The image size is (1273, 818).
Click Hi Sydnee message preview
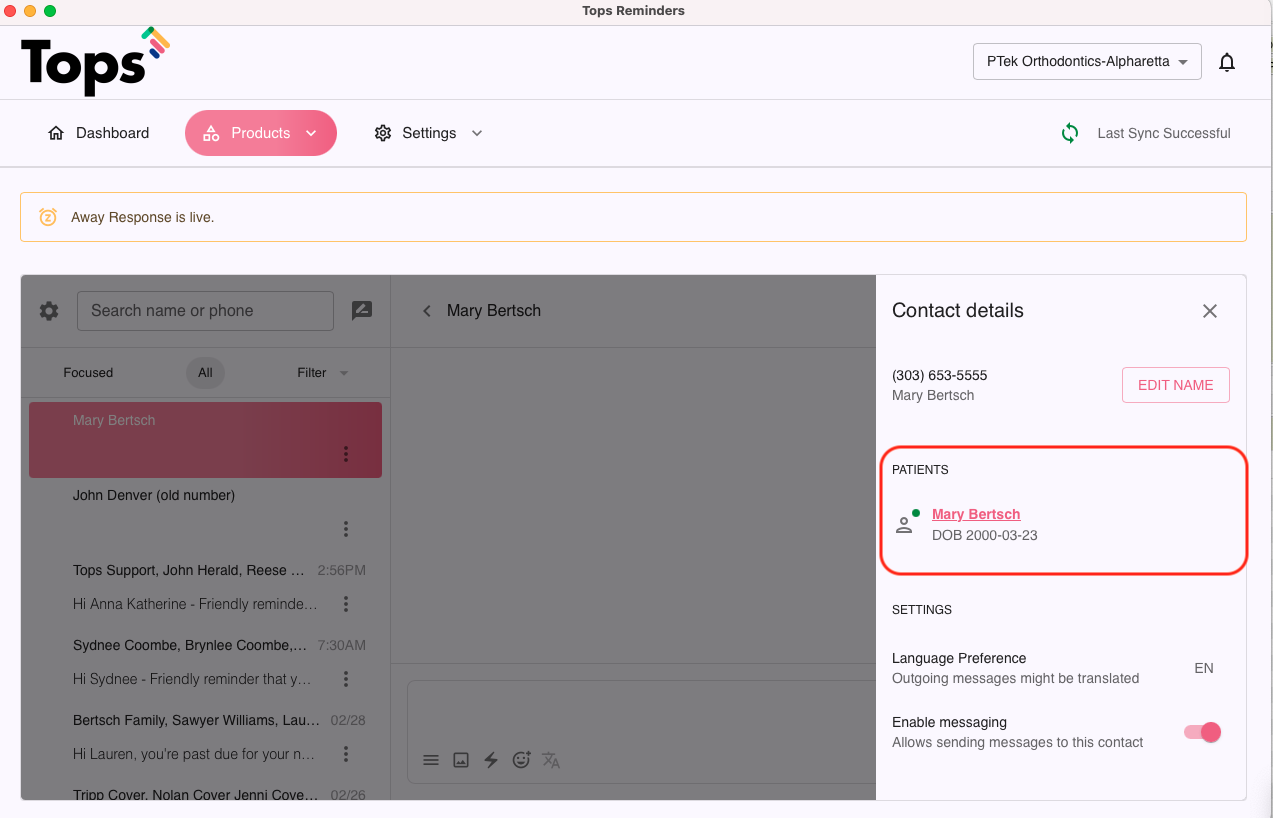pyautogui.click(x=192, y=679)
